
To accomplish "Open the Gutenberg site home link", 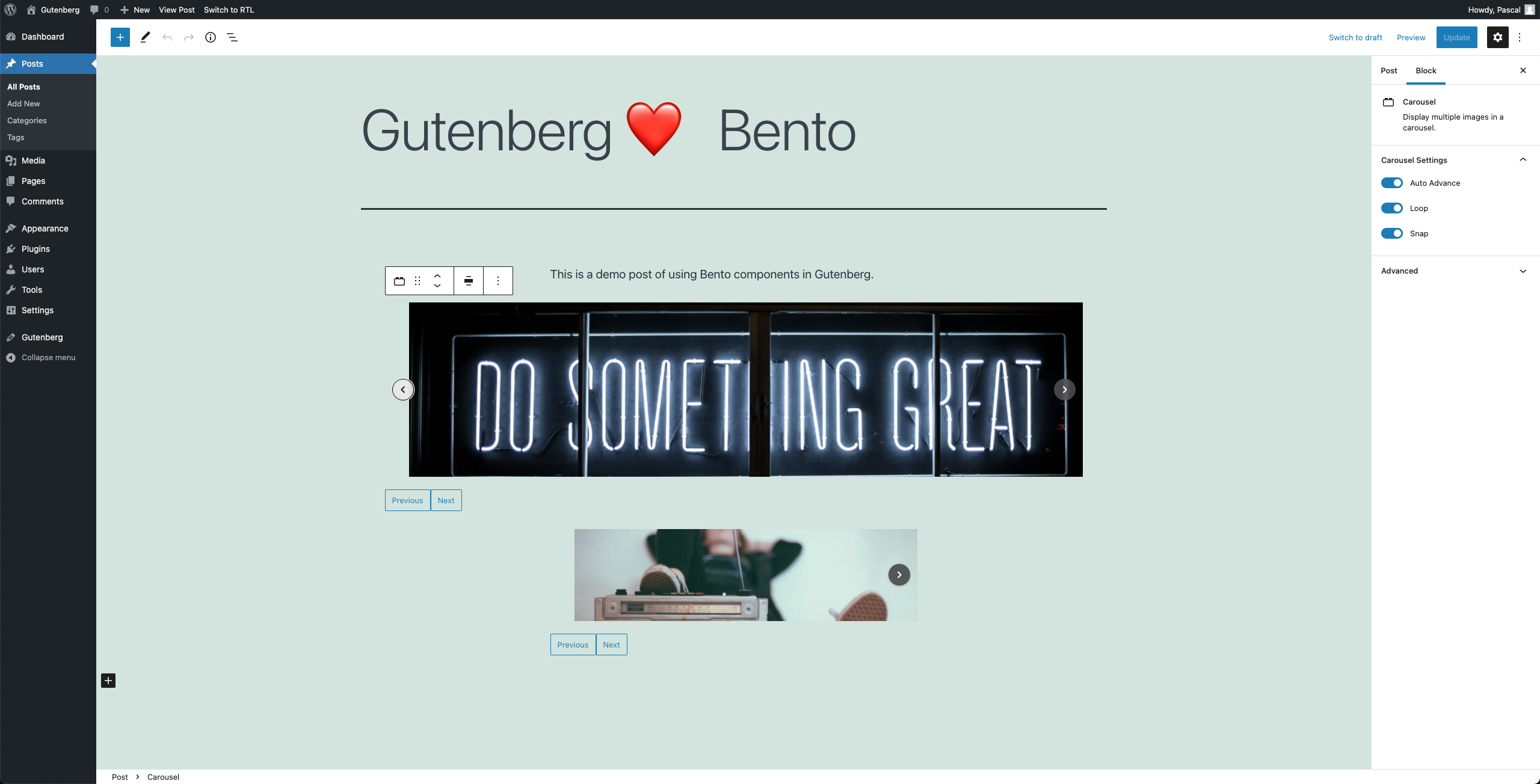I will click(x=53, y=10).
